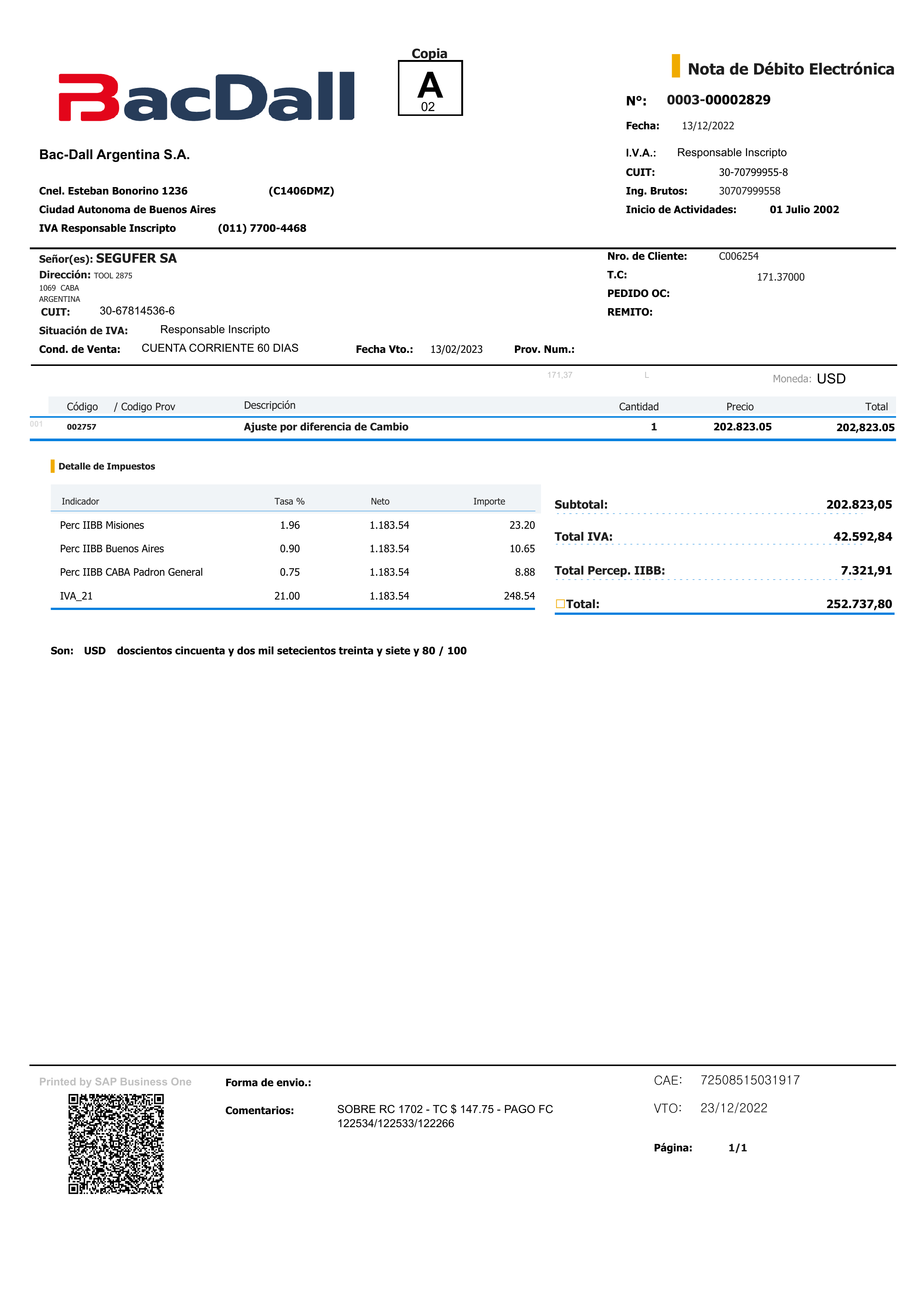Image resolution: width=924 pixels, height=1306 pixels.
Task: Click the Subtotal amount 202.823,05
Action: (x=858, y=504)
